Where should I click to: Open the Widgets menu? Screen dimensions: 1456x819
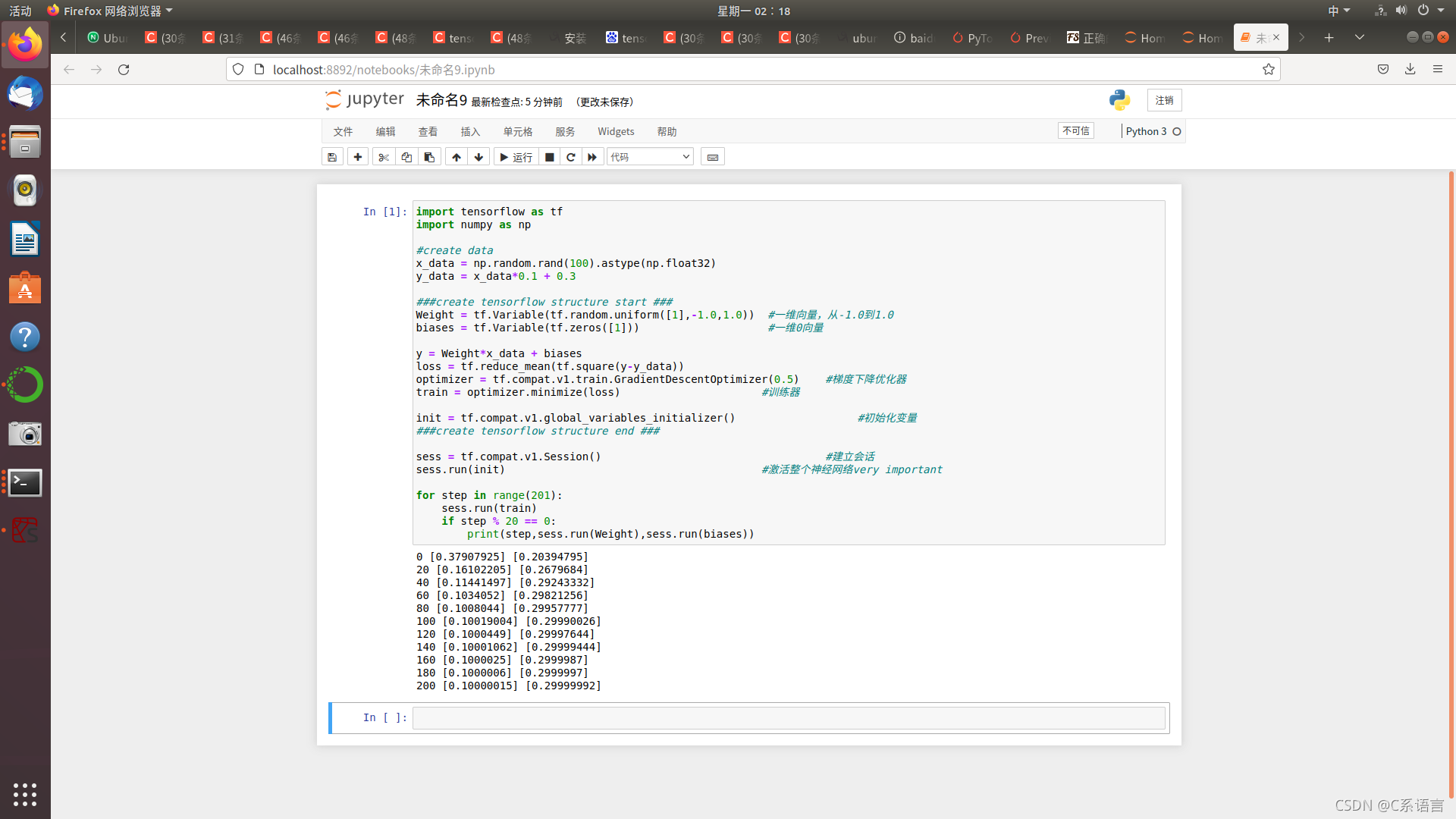tap(616, 131)
